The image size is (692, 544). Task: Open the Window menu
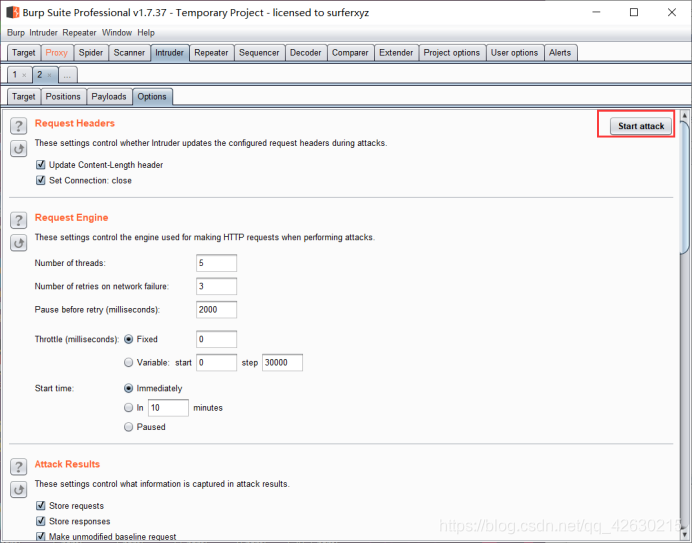pos(117,33)
